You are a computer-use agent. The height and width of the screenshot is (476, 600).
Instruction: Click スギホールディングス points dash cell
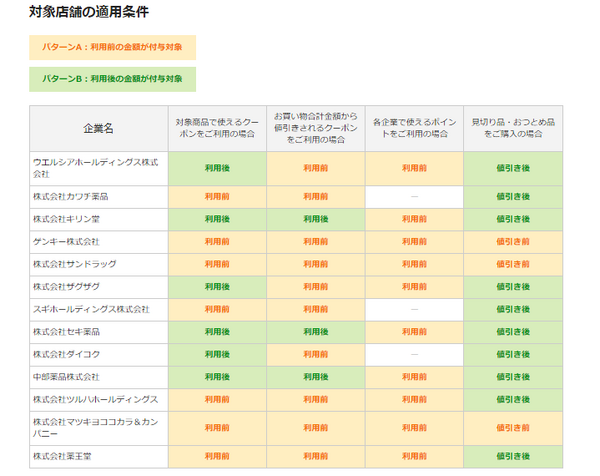[x=414, y=310]
